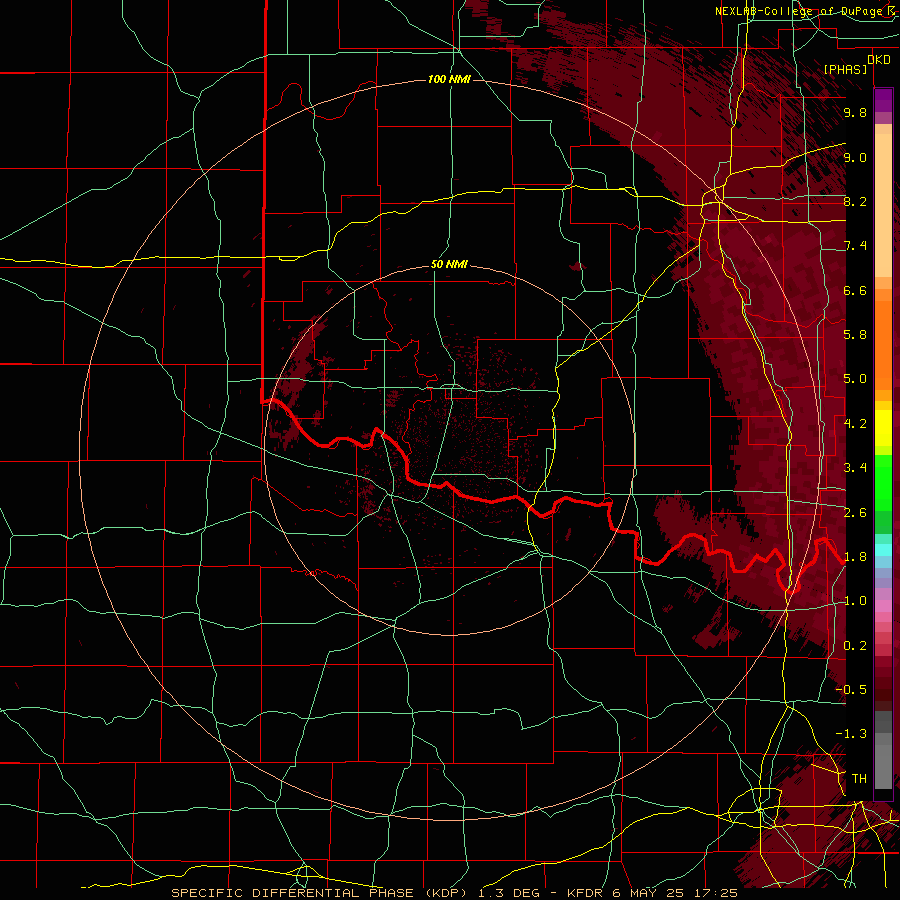Select the "9.8" value on the scale
The width and height of the screenshot is (900, 900).
click(855, 112)
